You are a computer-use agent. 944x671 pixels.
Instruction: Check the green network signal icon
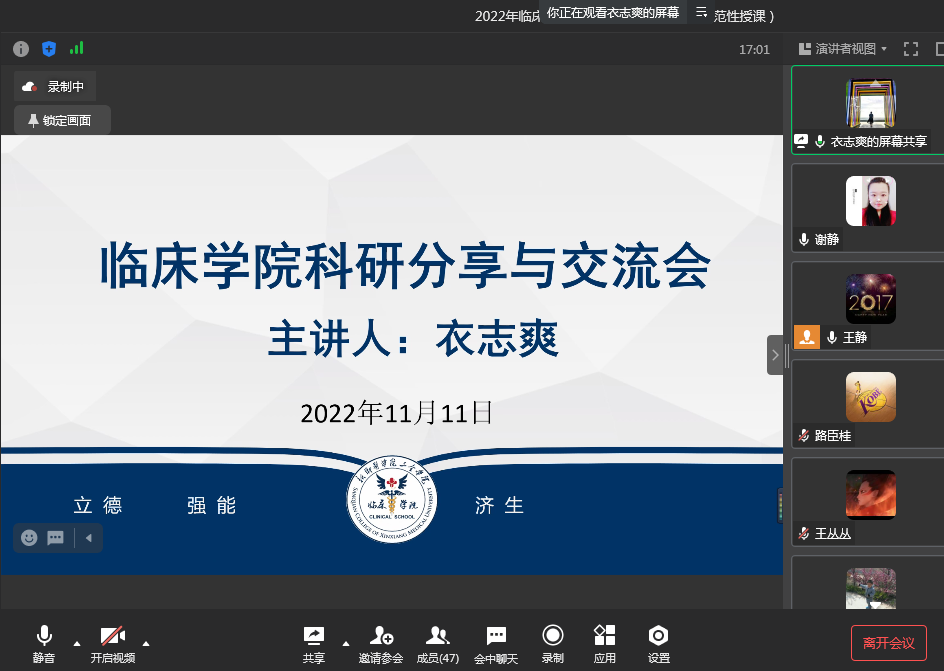coord(77,48)
